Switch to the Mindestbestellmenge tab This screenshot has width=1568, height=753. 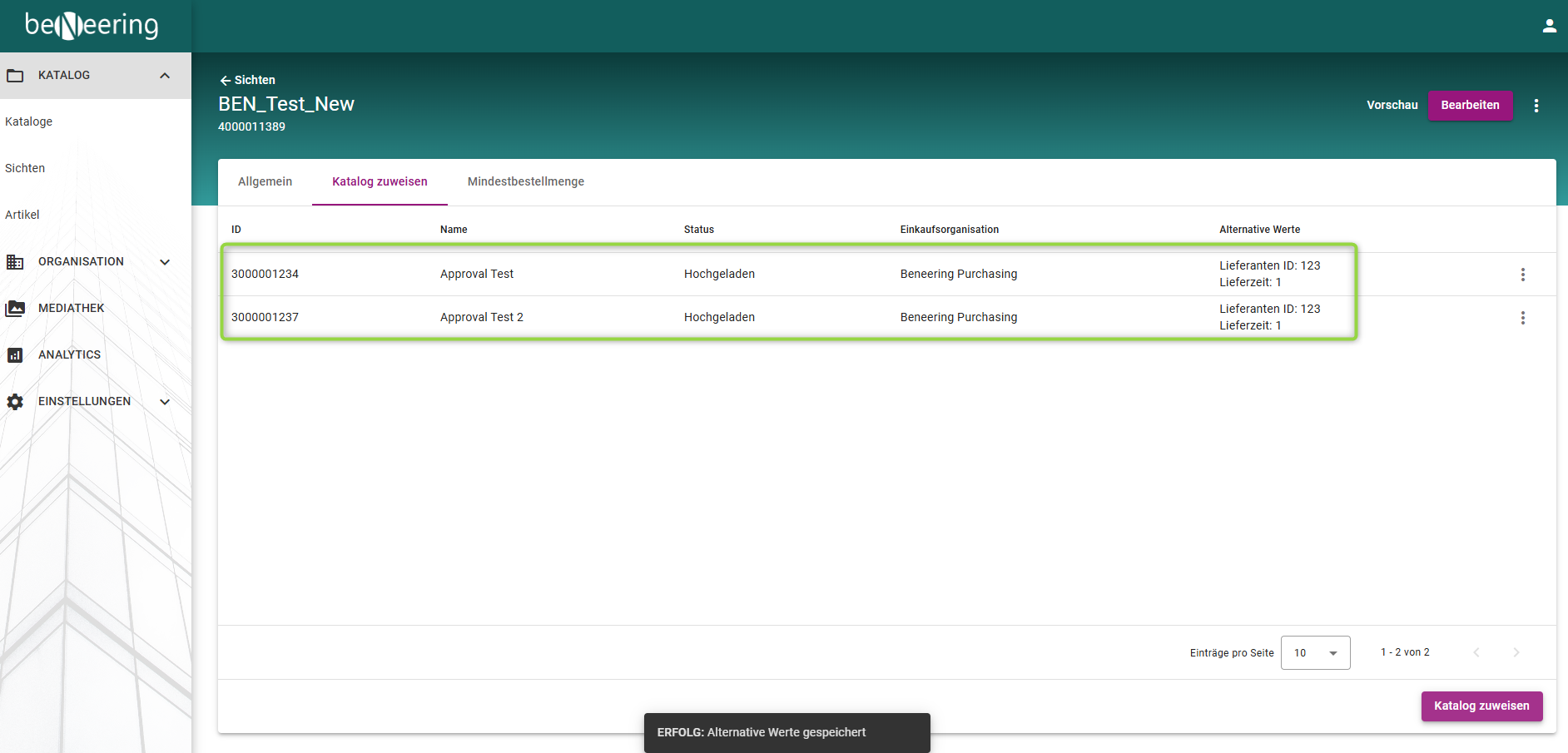[x=525, y=181]
